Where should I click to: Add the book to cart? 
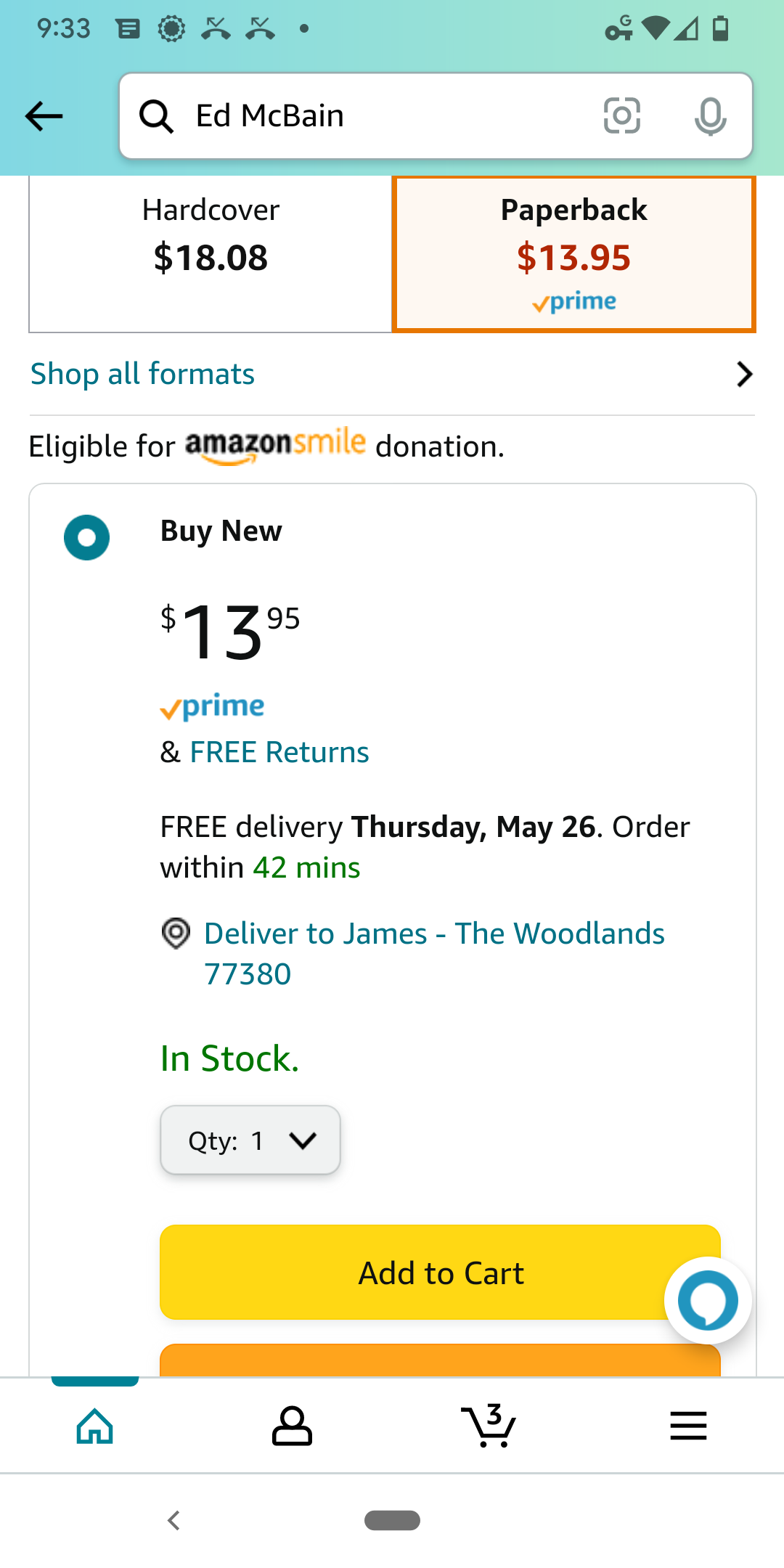tap(440, 1273)
